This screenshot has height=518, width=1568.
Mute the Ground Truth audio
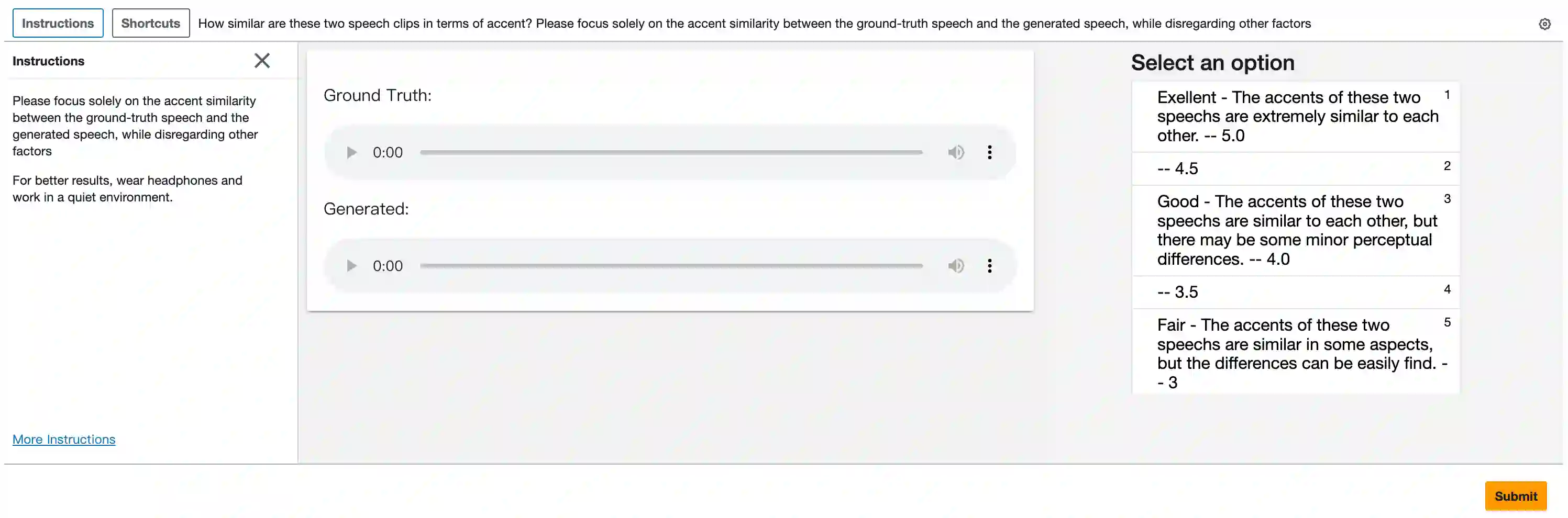(956, 153)
